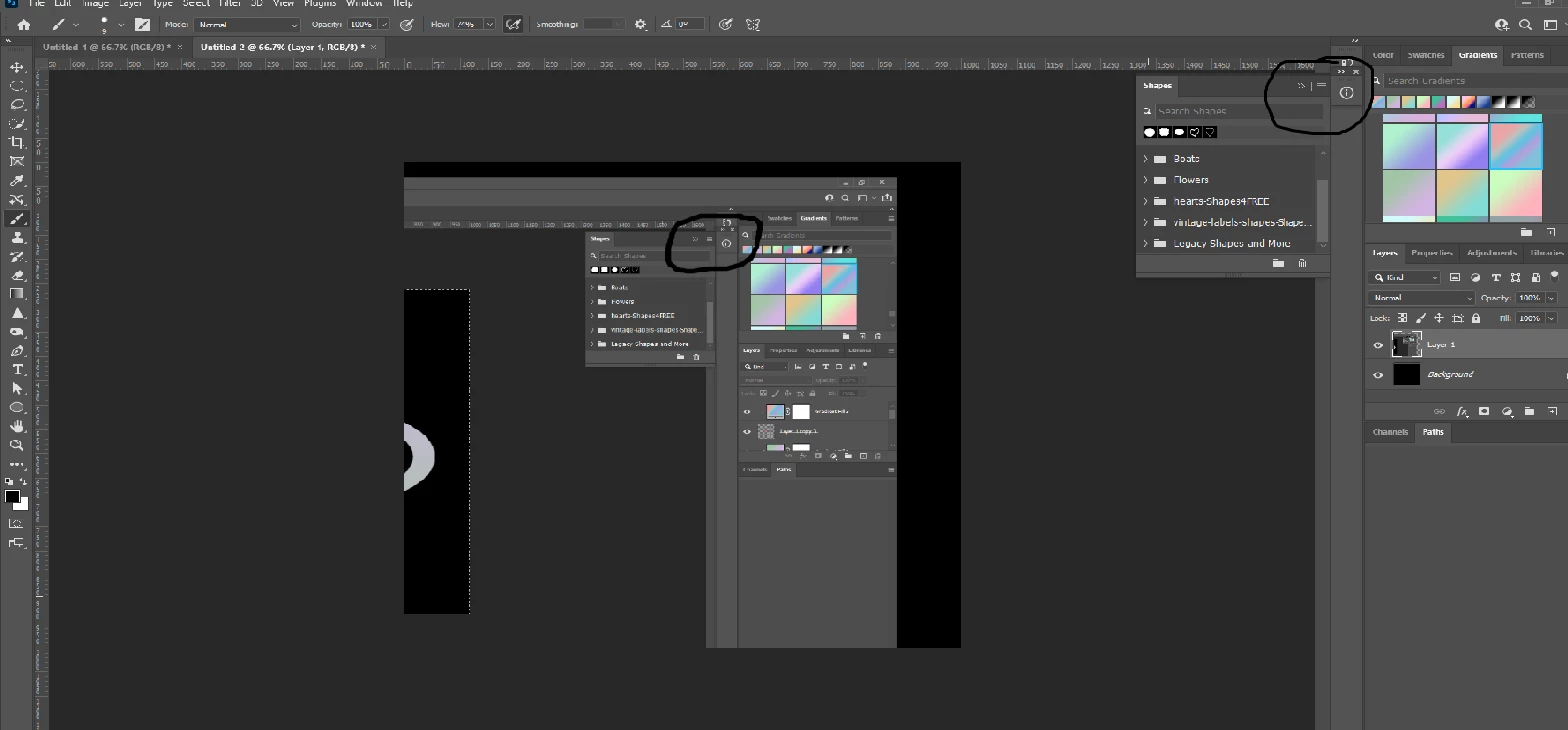This screenshot has width=1568, height=730.
Task: Select Layer 1 thumbnail
Action: (1406, 345)
